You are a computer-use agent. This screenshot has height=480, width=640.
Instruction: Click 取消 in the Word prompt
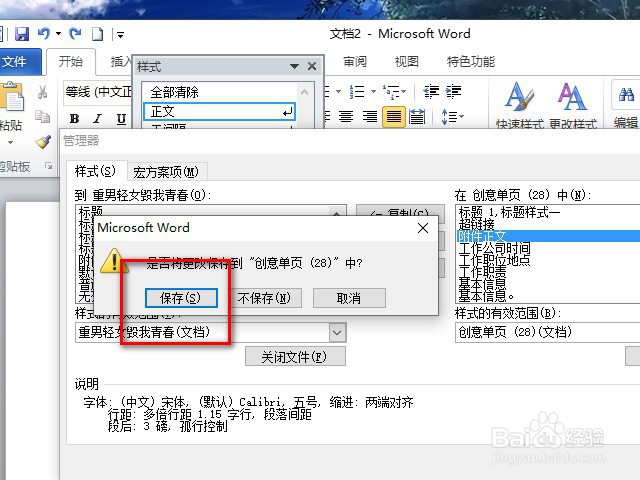pos(349,298)
